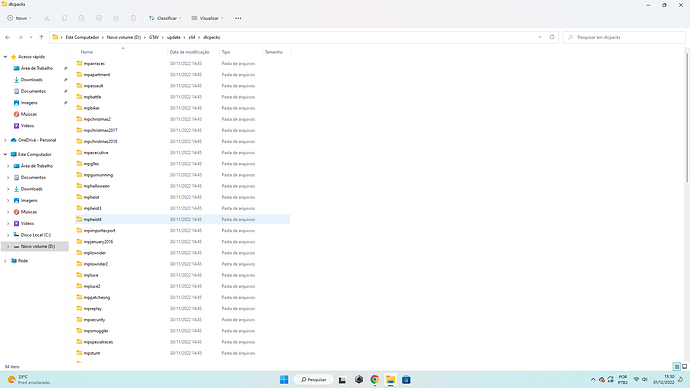Select the mpexecutive folder
Image resolution: width=690 pixels, height=388 pixels.
point(95,153)
